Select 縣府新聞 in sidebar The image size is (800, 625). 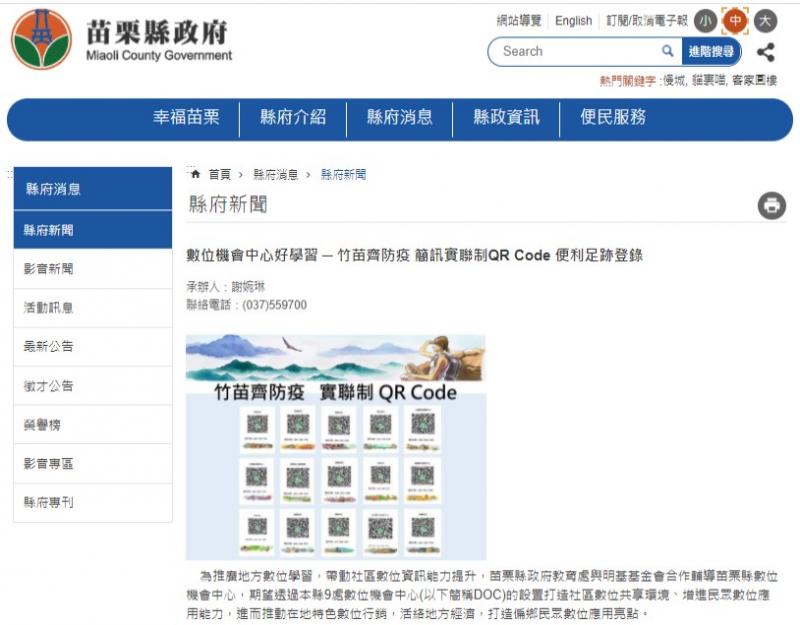point(93,230)
